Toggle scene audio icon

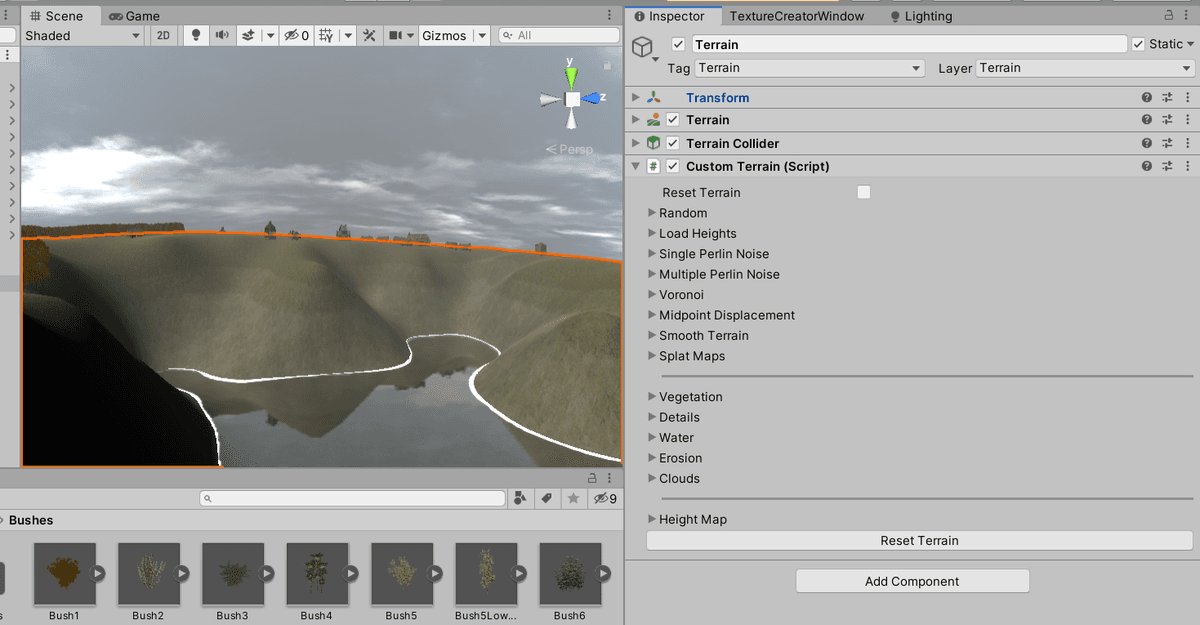(x=221, y=35)
